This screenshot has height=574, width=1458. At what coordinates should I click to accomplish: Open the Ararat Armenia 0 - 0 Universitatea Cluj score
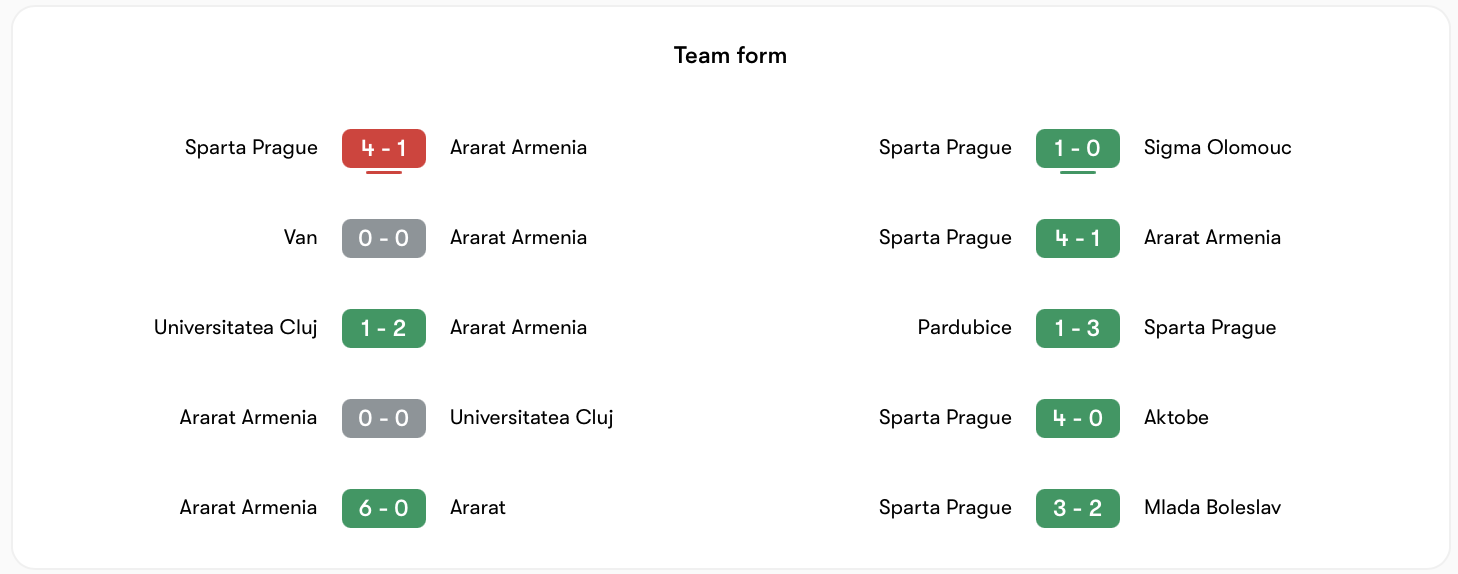tap(384, 418)
